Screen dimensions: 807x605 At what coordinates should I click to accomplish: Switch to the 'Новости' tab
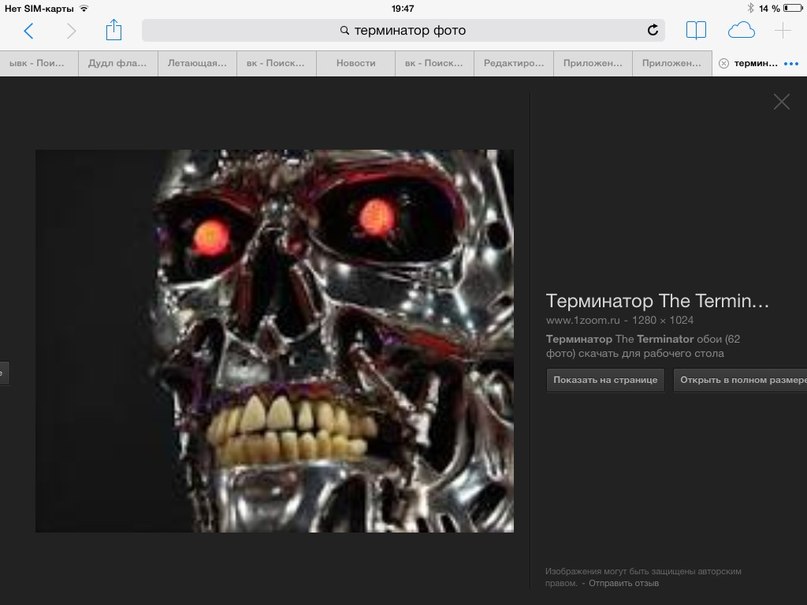point(356,63)
